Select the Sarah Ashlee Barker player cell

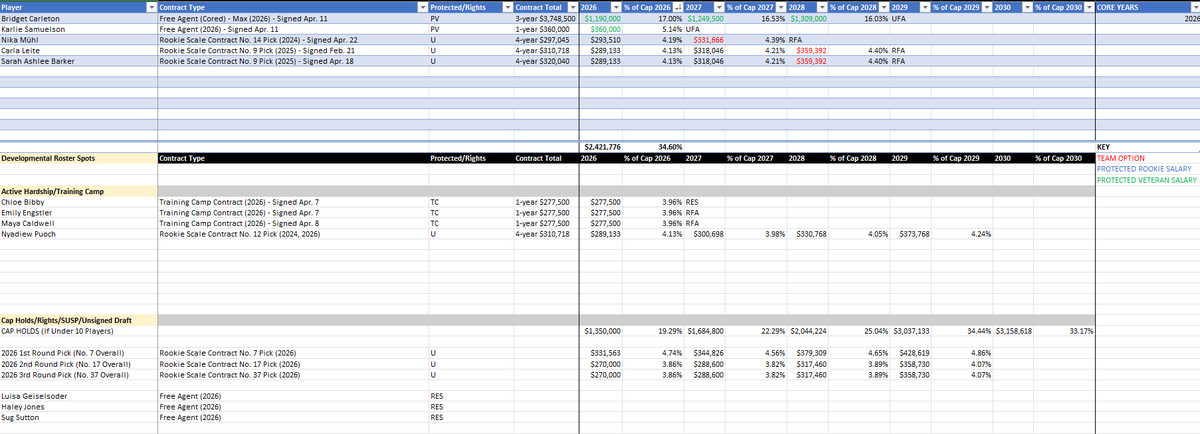pos(78,61)
